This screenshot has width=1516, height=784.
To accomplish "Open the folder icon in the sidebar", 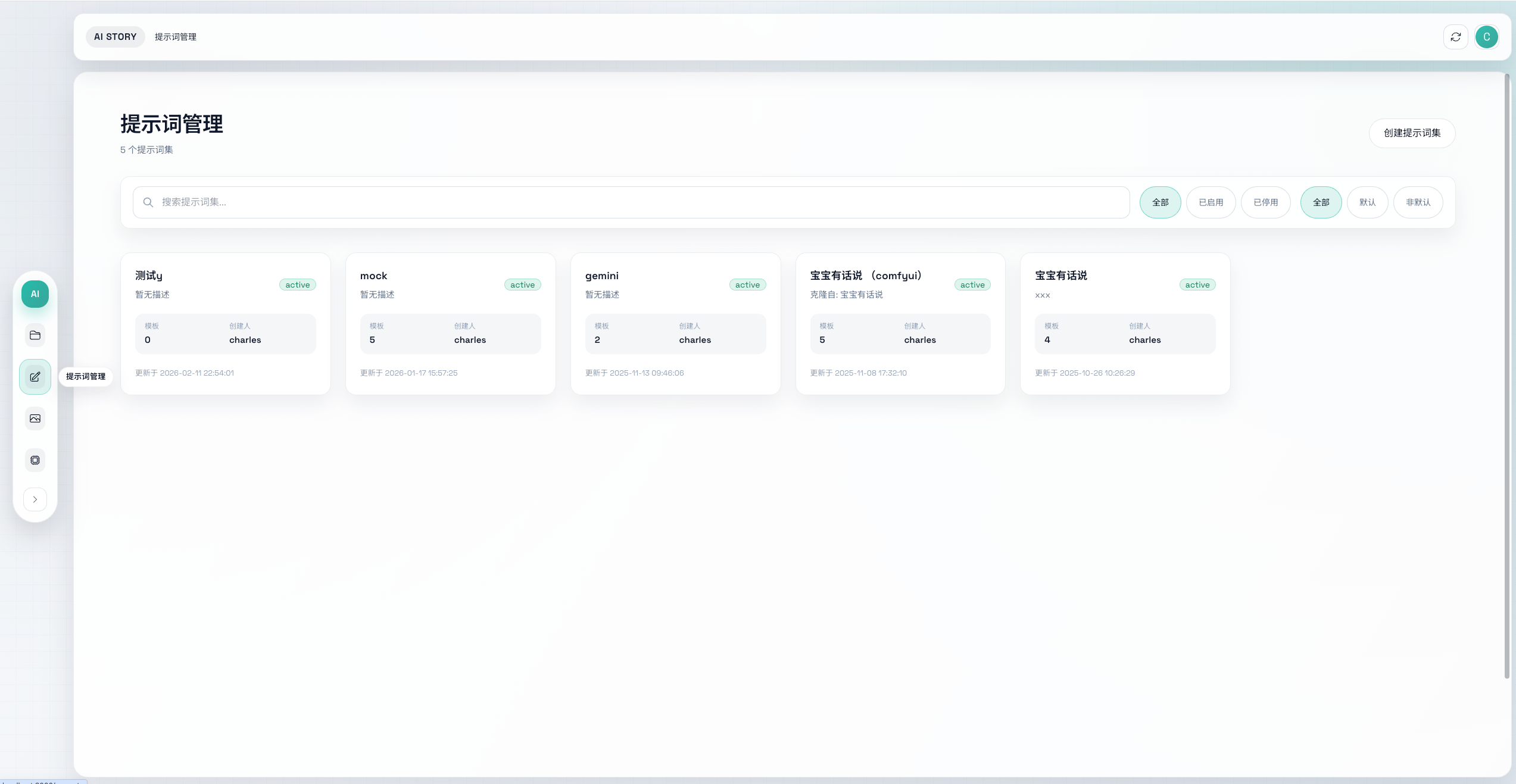I will 35,335.
